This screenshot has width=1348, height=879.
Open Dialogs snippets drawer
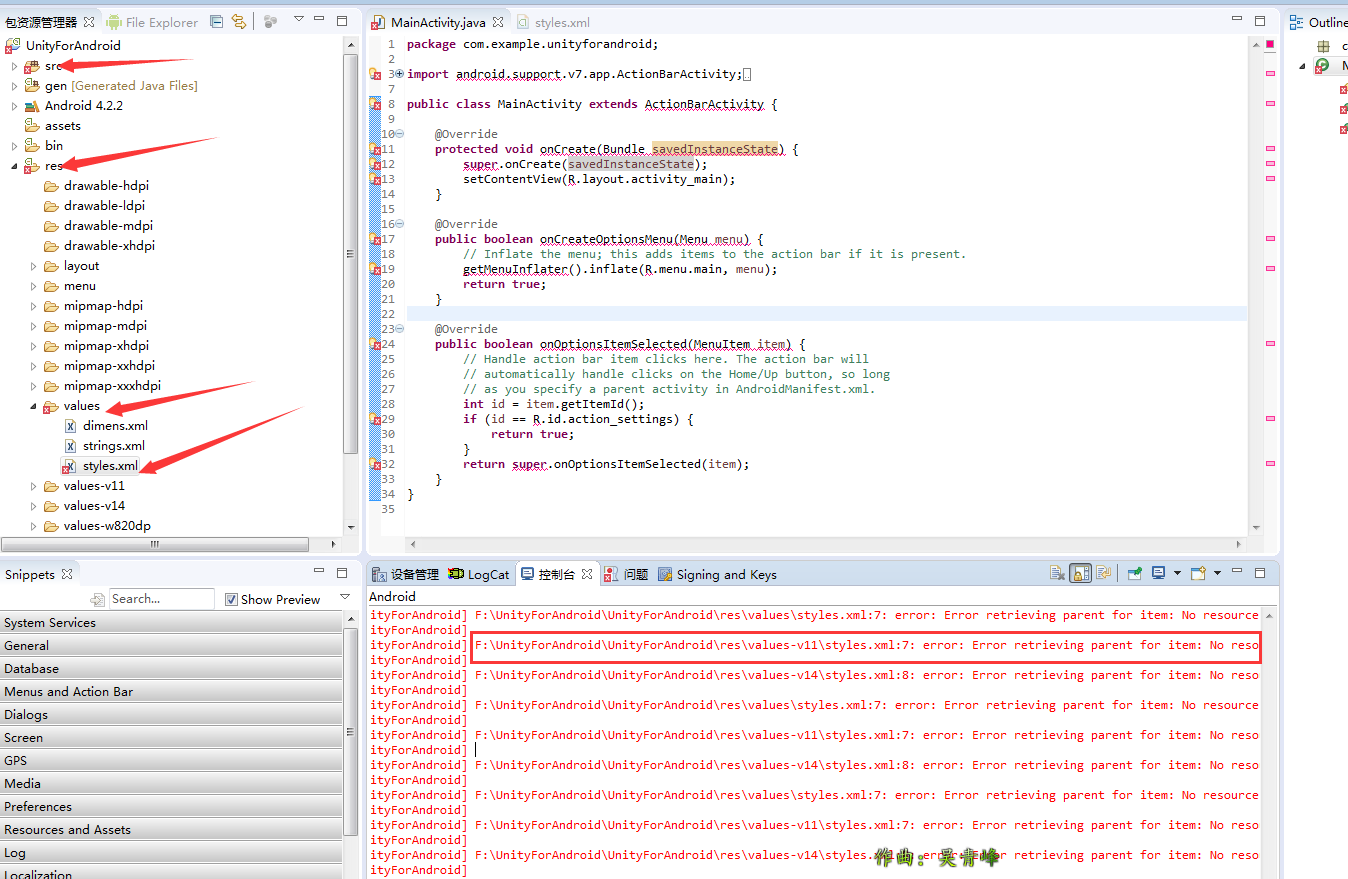coord(171,714)
